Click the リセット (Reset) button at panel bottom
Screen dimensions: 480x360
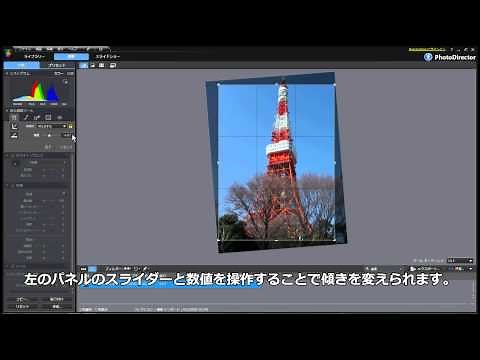pyautogui.click(x=22, y=306)
